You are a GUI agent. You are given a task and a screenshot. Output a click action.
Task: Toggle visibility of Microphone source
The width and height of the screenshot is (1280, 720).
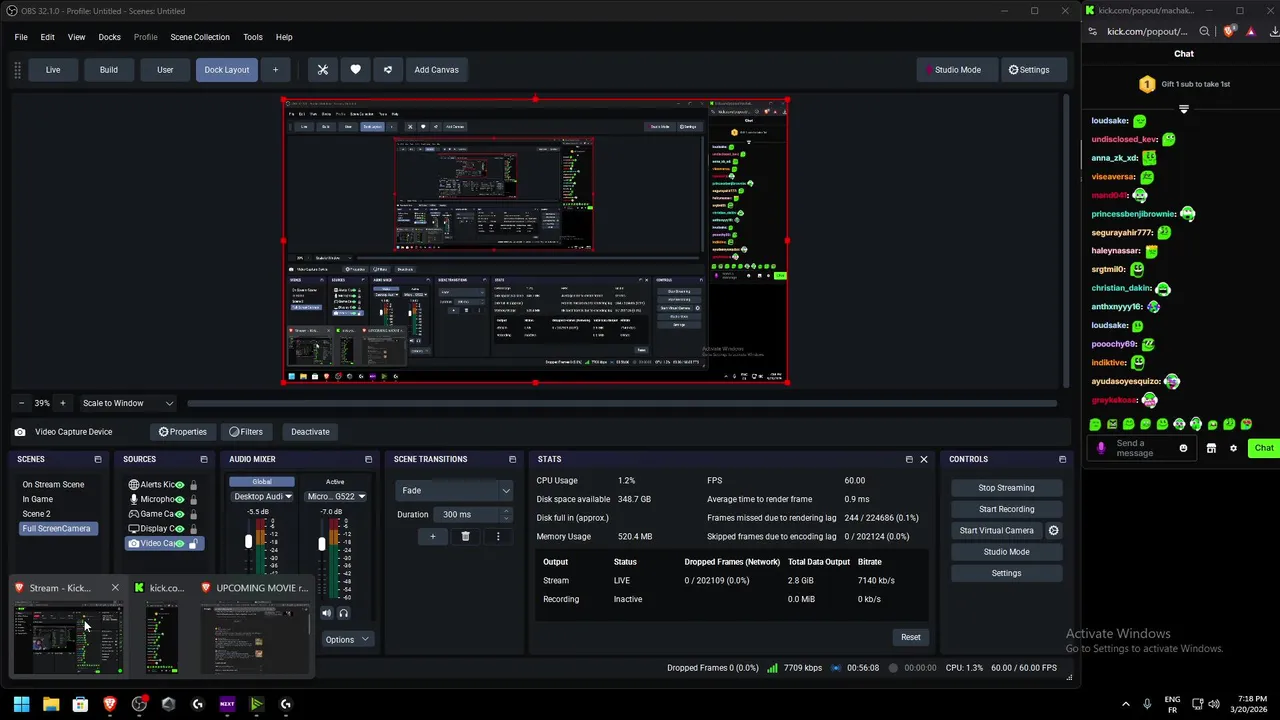click(180, 499)
